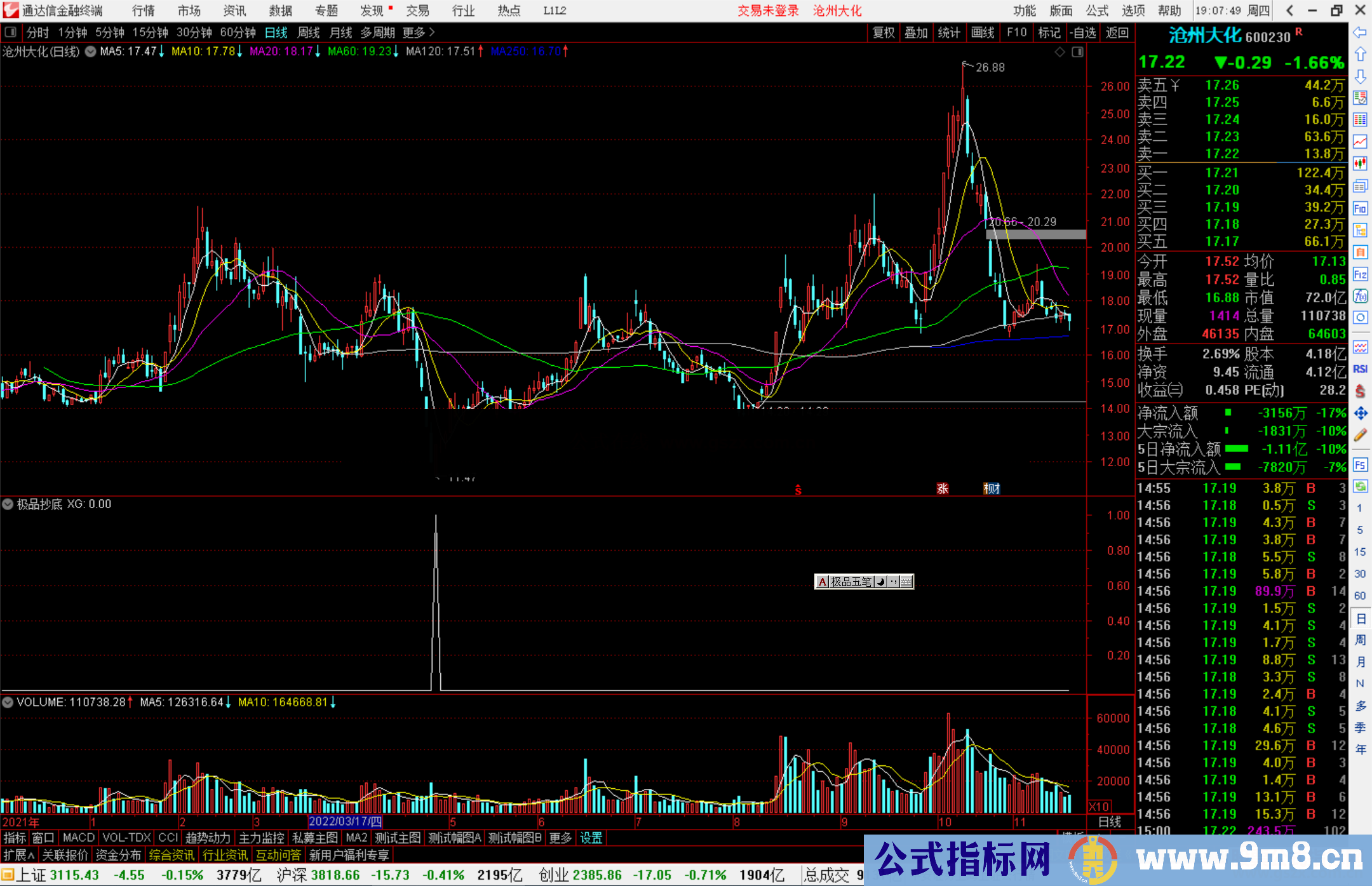Open the candlestick chart sidebar icon

pyautogui.click(x=1360, y=164)
